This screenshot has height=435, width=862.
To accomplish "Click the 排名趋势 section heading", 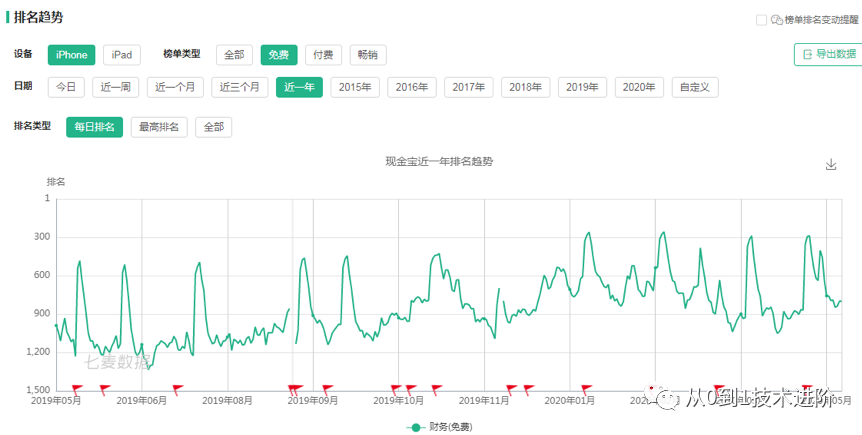I will (x=38, y=17).
